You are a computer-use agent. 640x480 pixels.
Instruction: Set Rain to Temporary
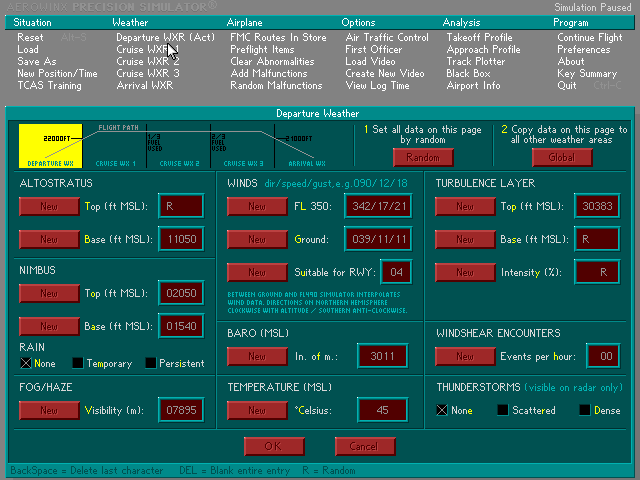click(x=78, y=363)
